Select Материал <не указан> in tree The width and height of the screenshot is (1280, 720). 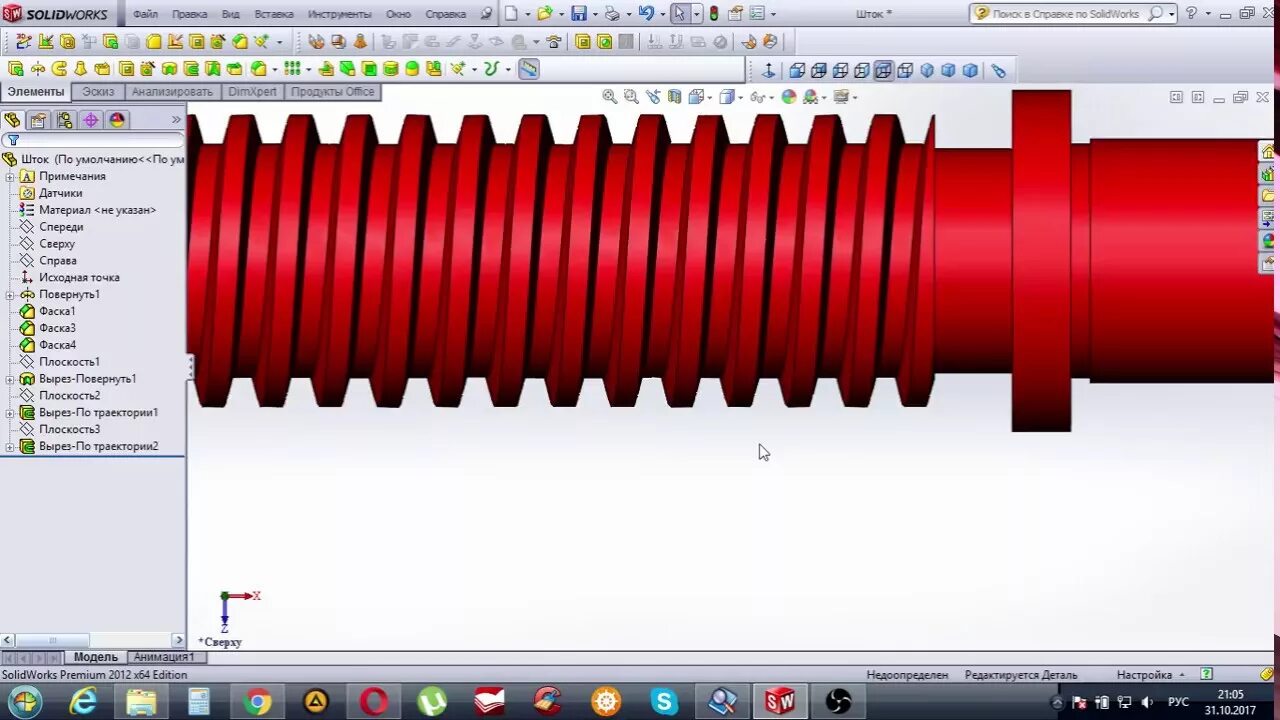click(x=97, y=211)
